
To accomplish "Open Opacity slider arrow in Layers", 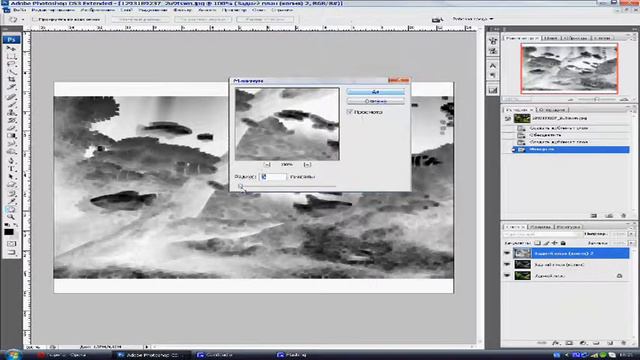I will tap(631, 234).
